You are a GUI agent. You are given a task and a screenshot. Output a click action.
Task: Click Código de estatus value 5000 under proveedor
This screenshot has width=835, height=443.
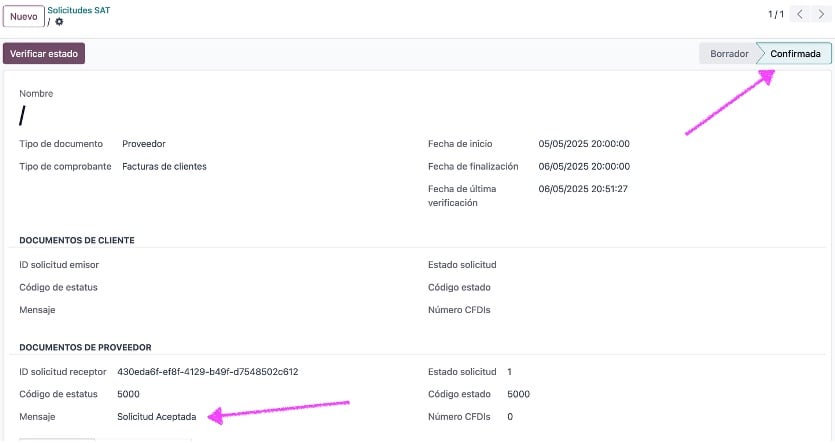(x=128, y=394)
